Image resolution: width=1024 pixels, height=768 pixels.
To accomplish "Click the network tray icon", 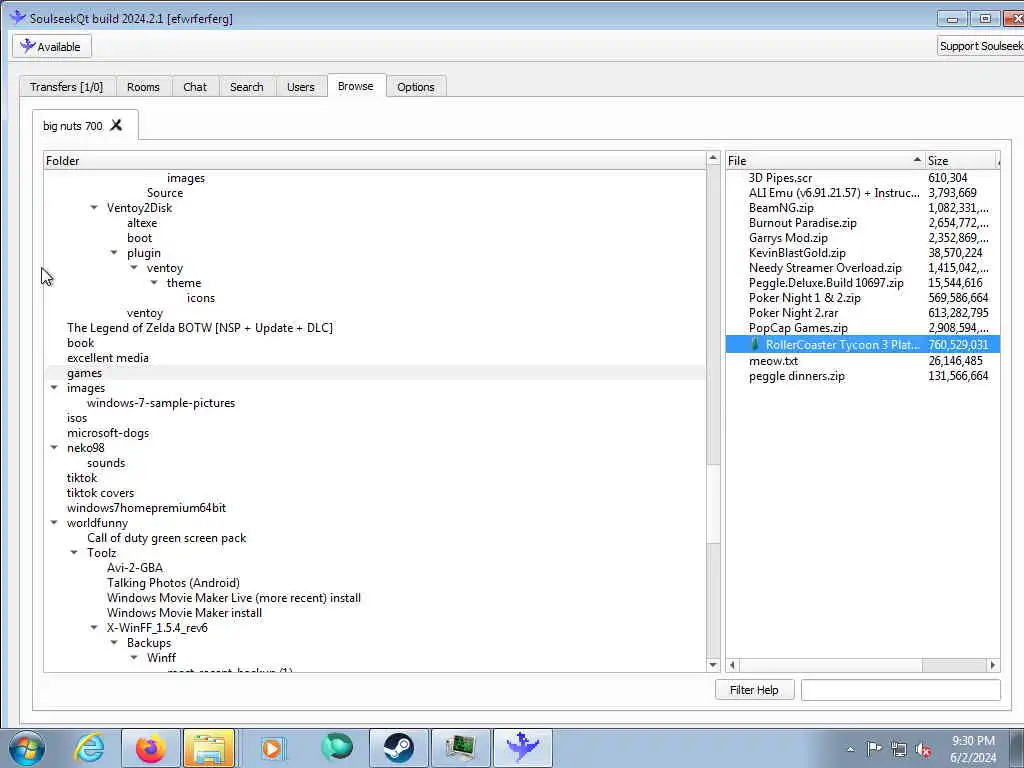I will pos(899,750).
